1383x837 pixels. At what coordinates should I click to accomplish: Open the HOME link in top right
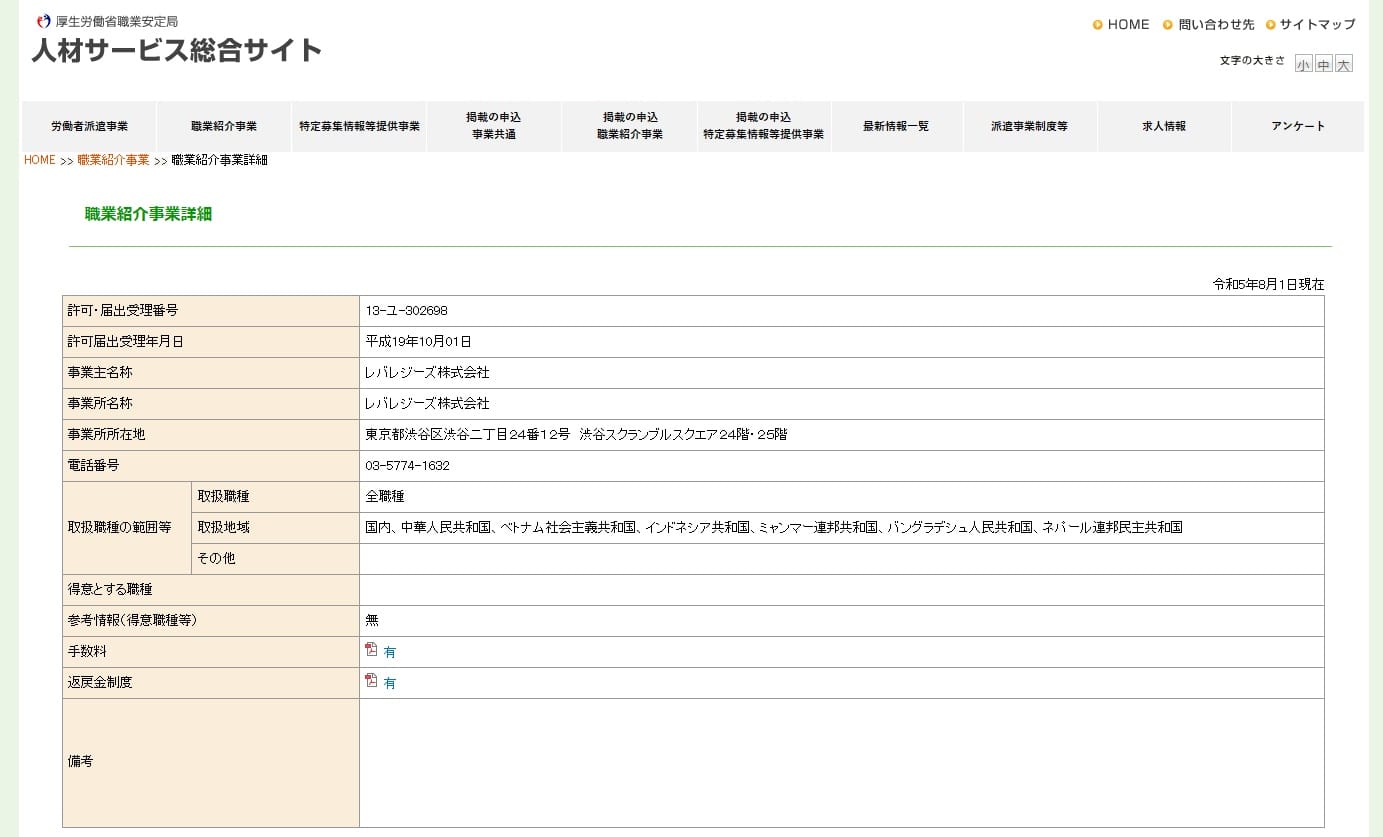click(x=1128, y=24)
